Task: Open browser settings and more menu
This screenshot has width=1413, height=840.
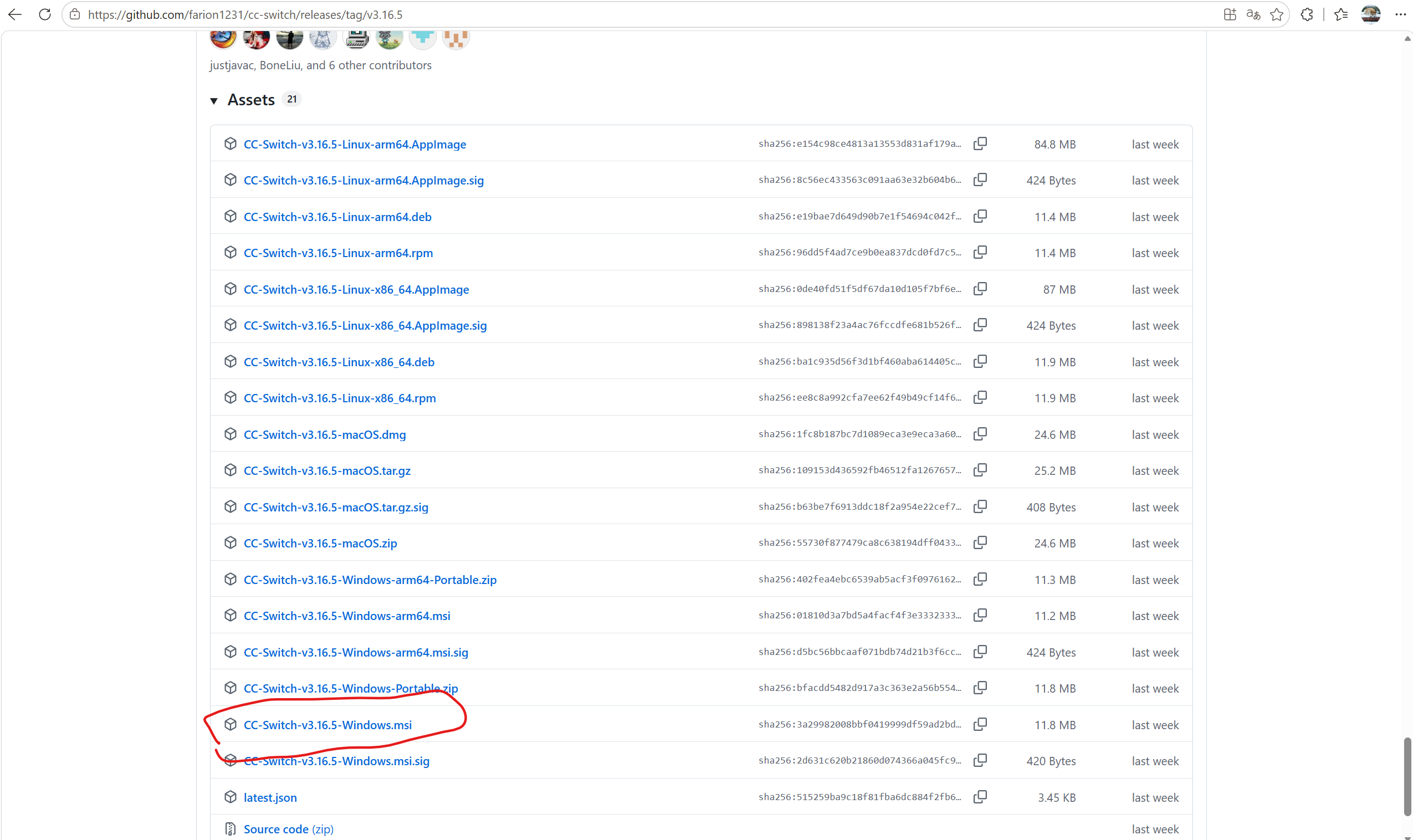Action: click(x=1401, y=15)
